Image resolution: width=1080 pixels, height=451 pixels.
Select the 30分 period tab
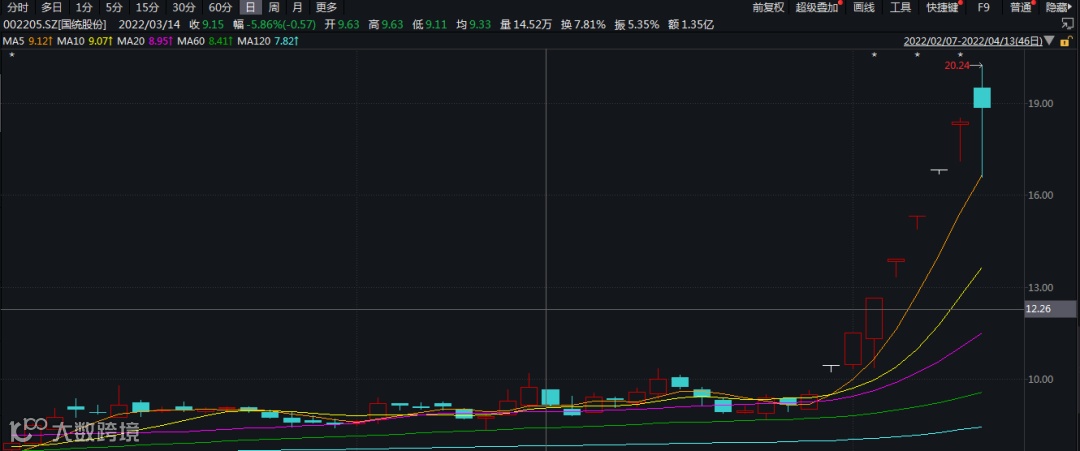click(183, 8)
